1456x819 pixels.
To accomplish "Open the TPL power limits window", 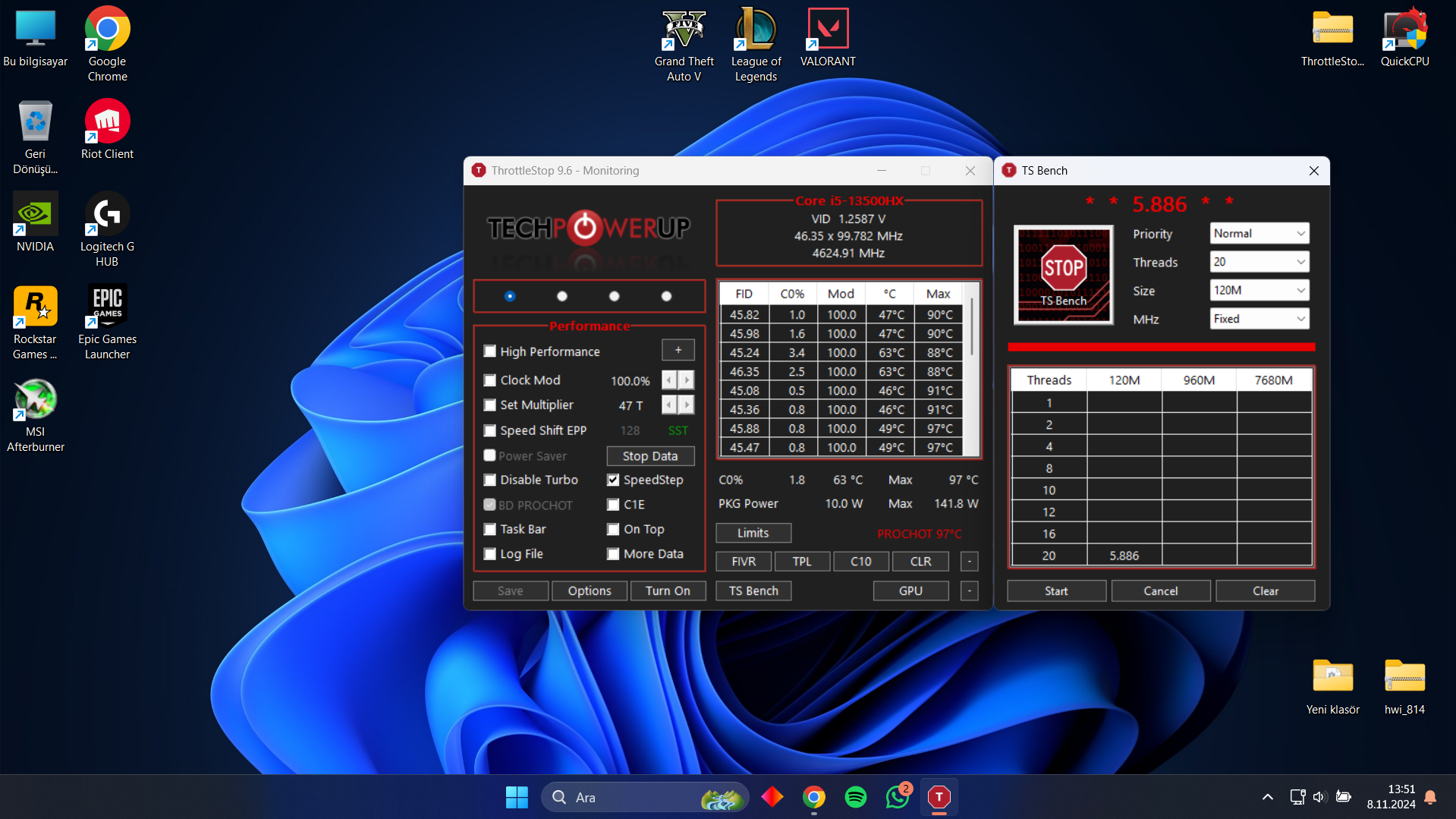I will pyautogui.click(x=802, y=562).
